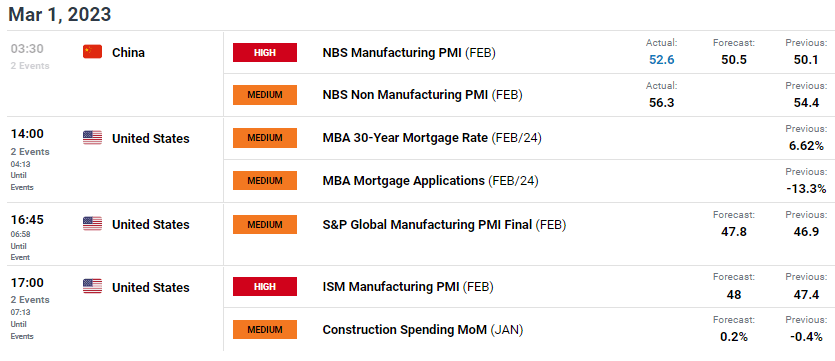Select MEDIUM badge for NBS Non Manufacturing PMI
The width and height of the screenshot is (835, 361).
pyautogui.click(x=265, y=95)
